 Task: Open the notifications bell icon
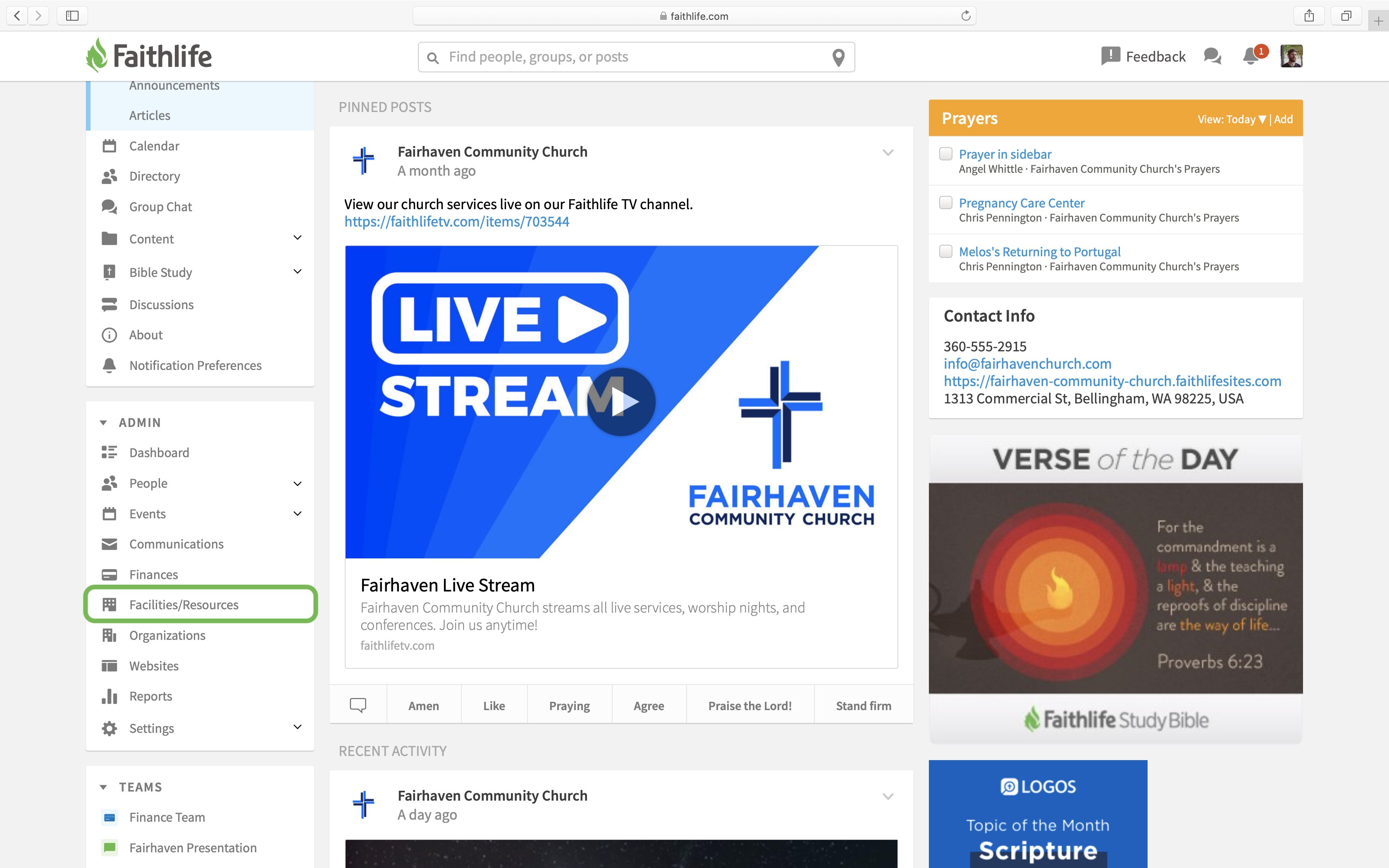pos(1251,56)
